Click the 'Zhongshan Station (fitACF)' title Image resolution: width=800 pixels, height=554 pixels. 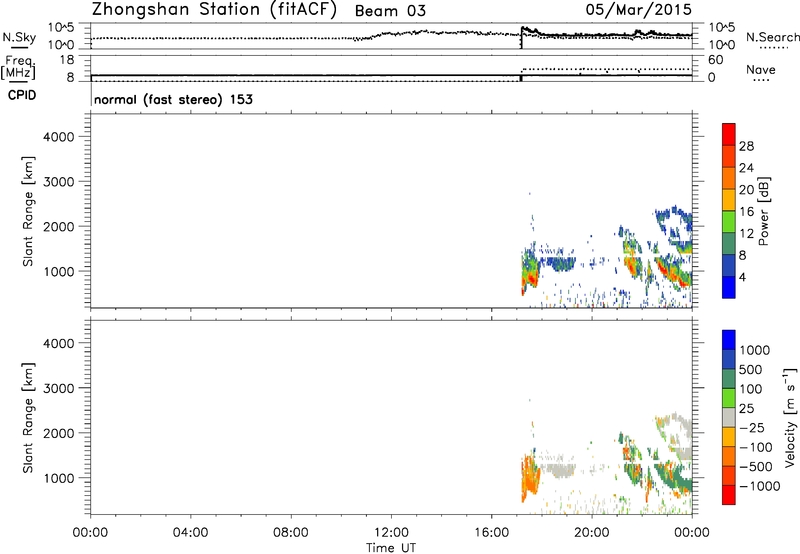click(214, 10)
